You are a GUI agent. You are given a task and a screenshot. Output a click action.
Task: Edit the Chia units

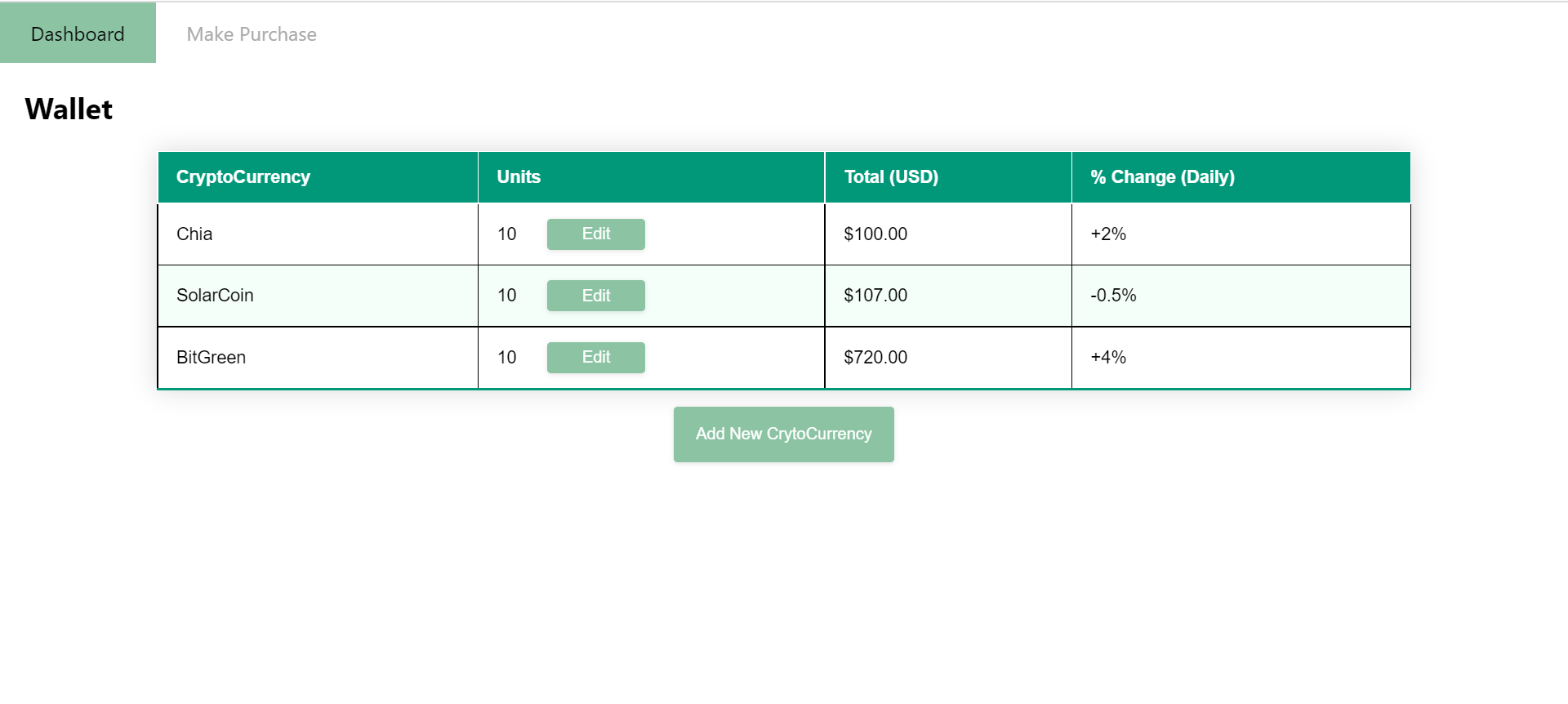(x=595, y=234)
